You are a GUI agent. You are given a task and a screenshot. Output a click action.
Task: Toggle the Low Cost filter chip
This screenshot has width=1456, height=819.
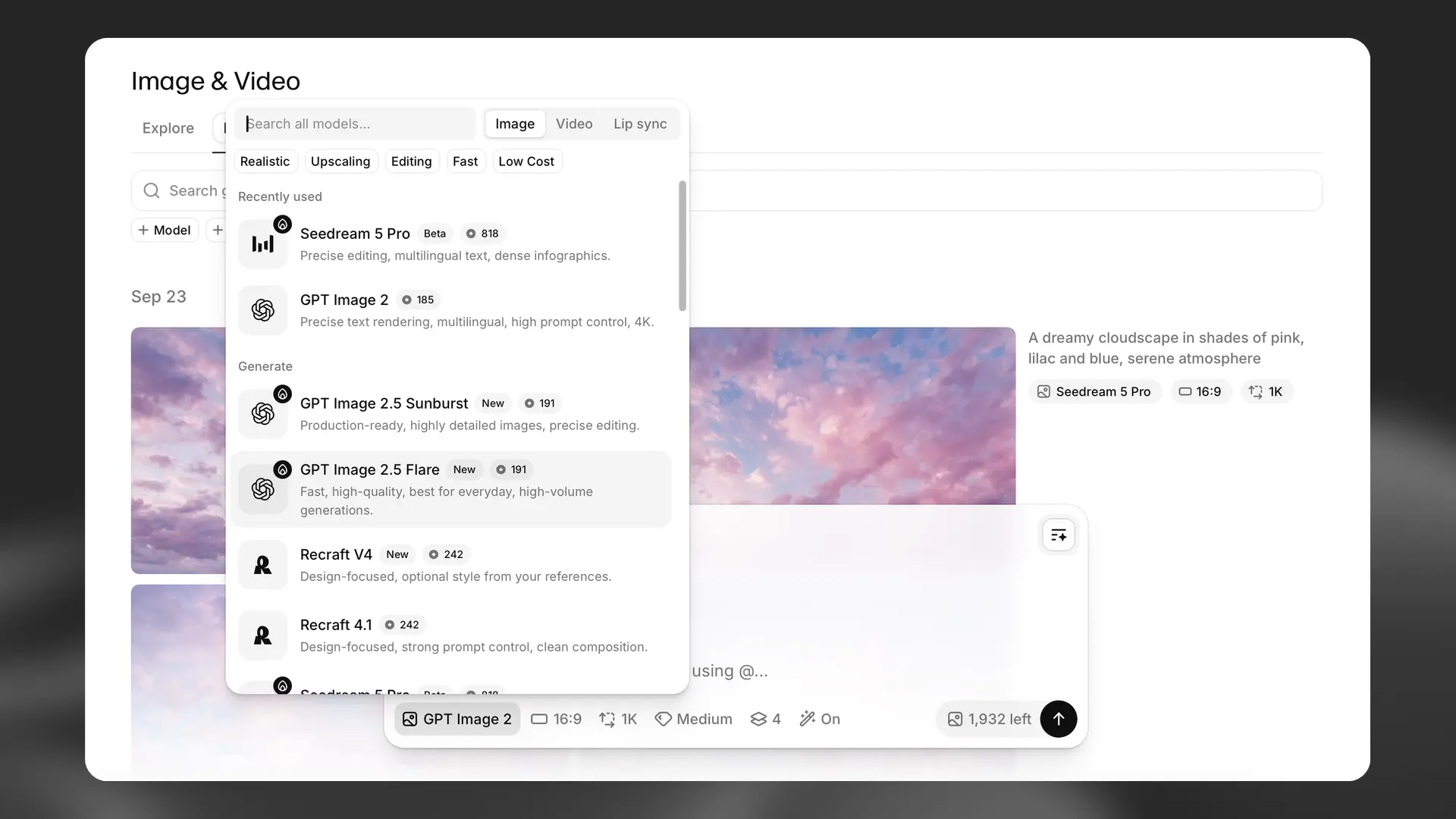click(526, 162)
